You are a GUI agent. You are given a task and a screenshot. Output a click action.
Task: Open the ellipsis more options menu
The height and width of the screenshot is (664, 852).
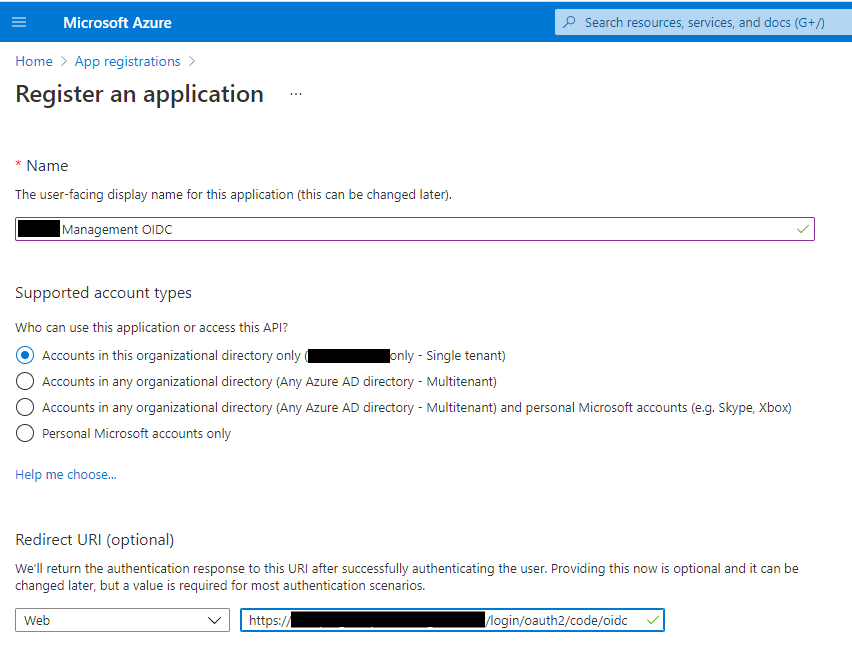(x=295, y=94)
